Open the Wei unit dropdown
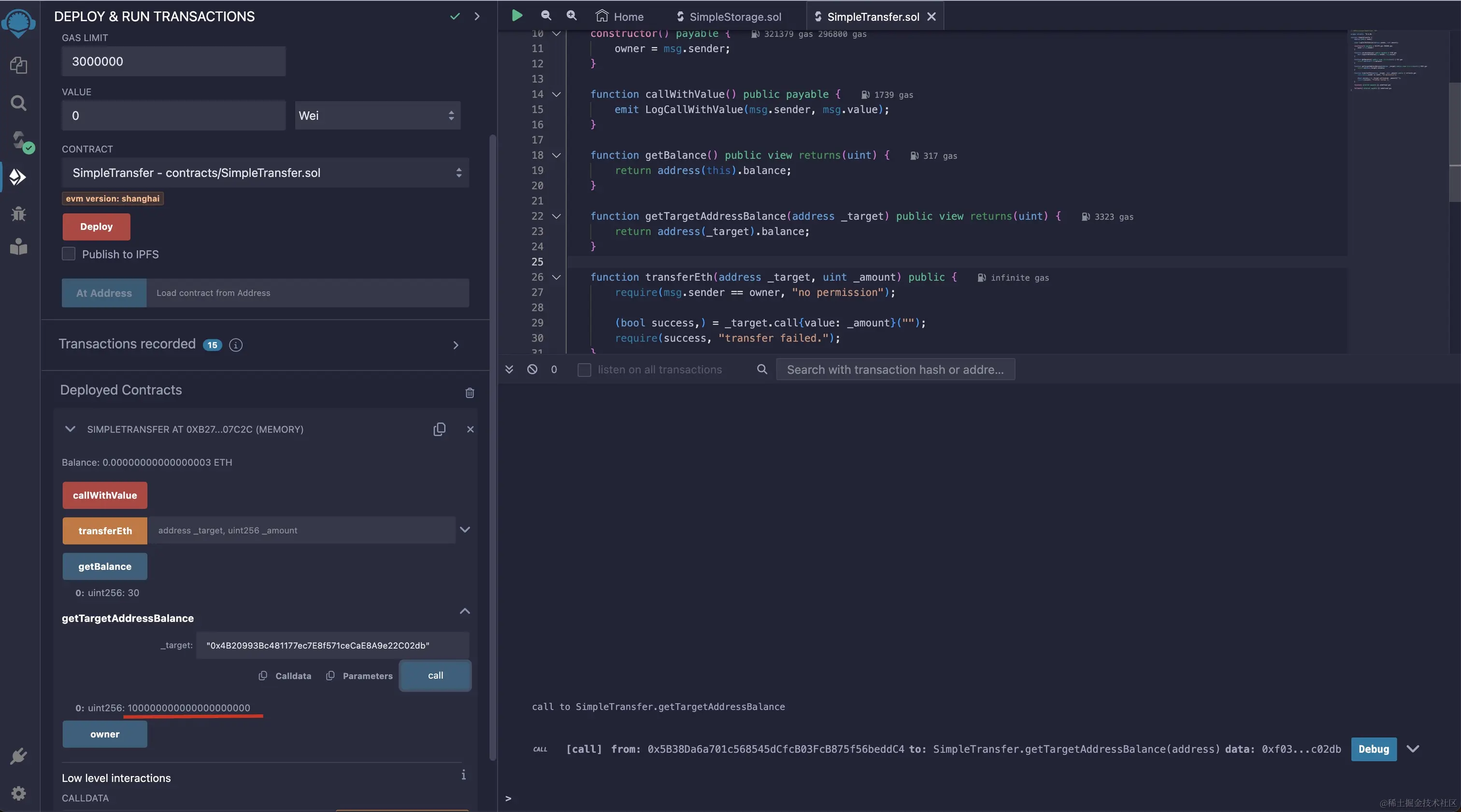The image size is (1461, 812). (x=377, y=115)
